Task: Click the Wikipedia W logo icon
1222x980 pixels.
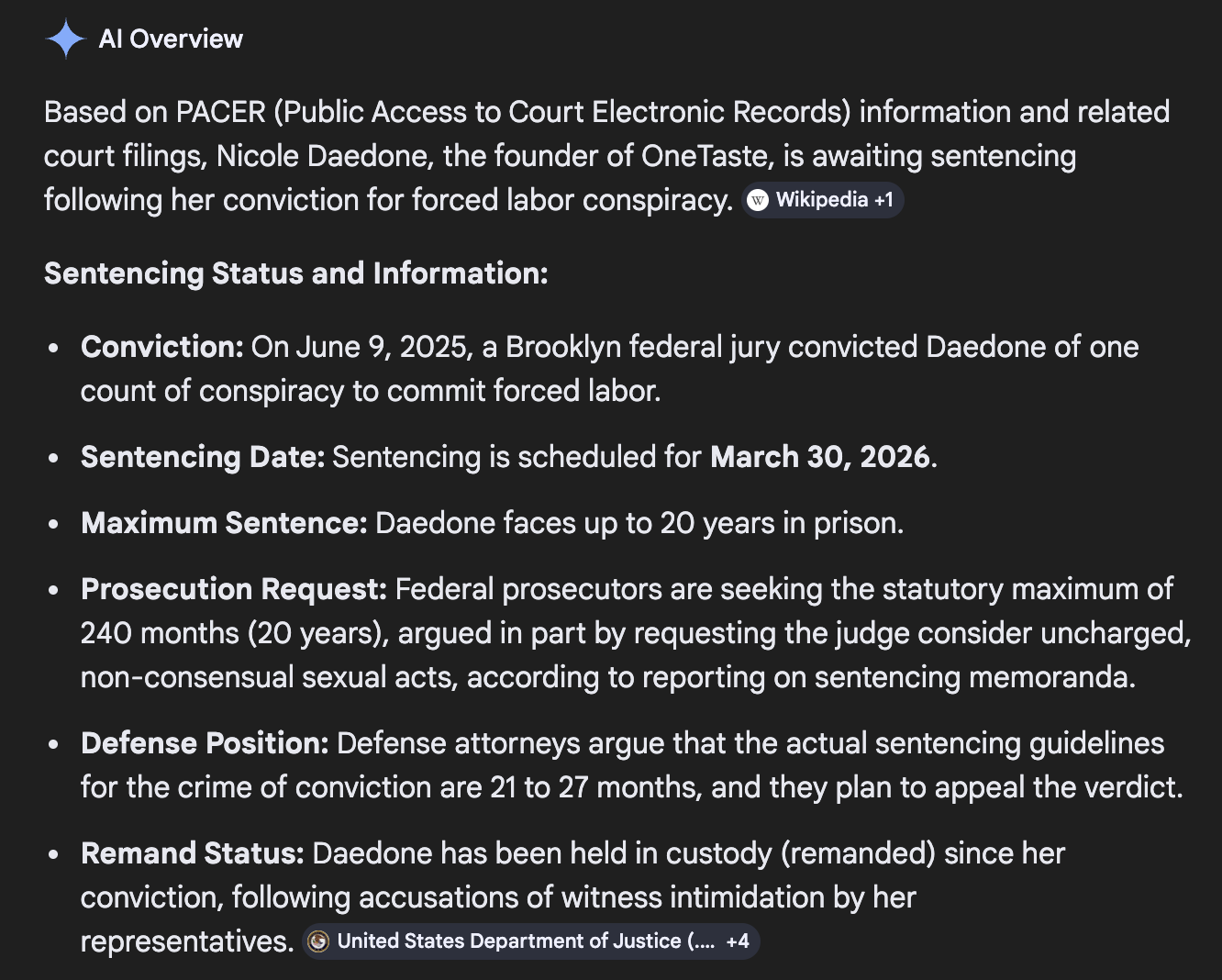Action: pos(758,200)
